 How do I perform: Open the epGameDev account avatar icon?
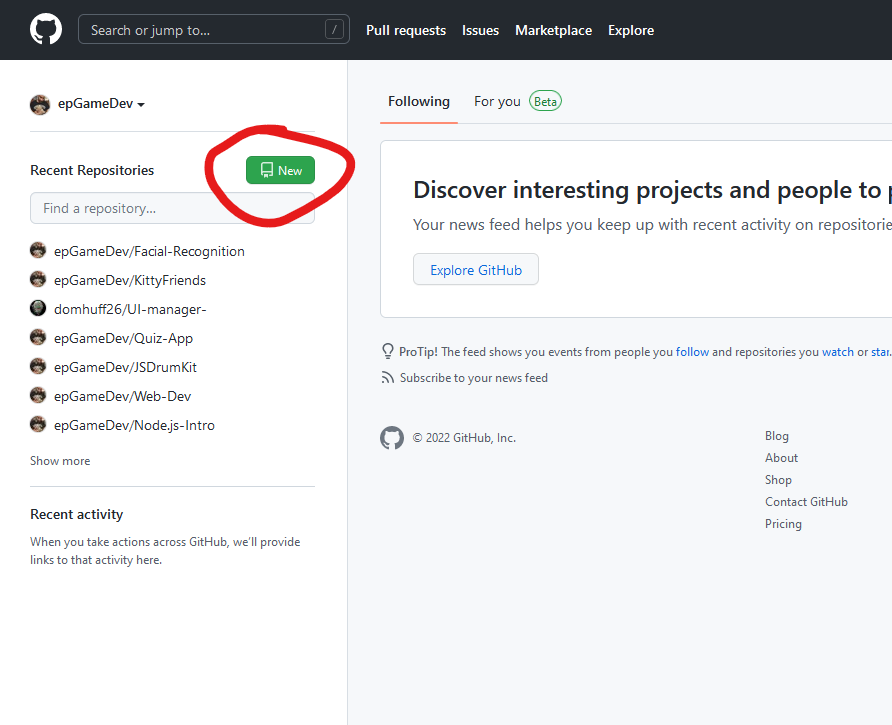(x=39, y=104)
